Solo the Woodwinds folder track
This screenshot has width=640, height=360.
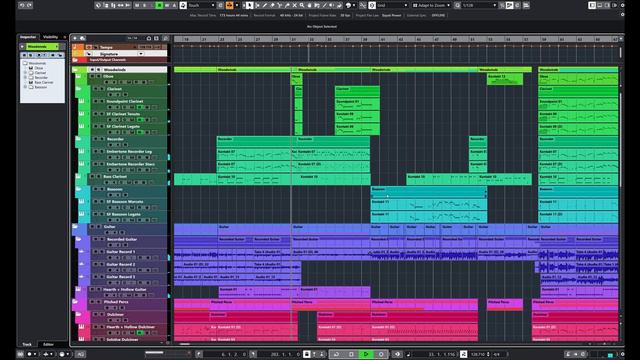[98, 69]
